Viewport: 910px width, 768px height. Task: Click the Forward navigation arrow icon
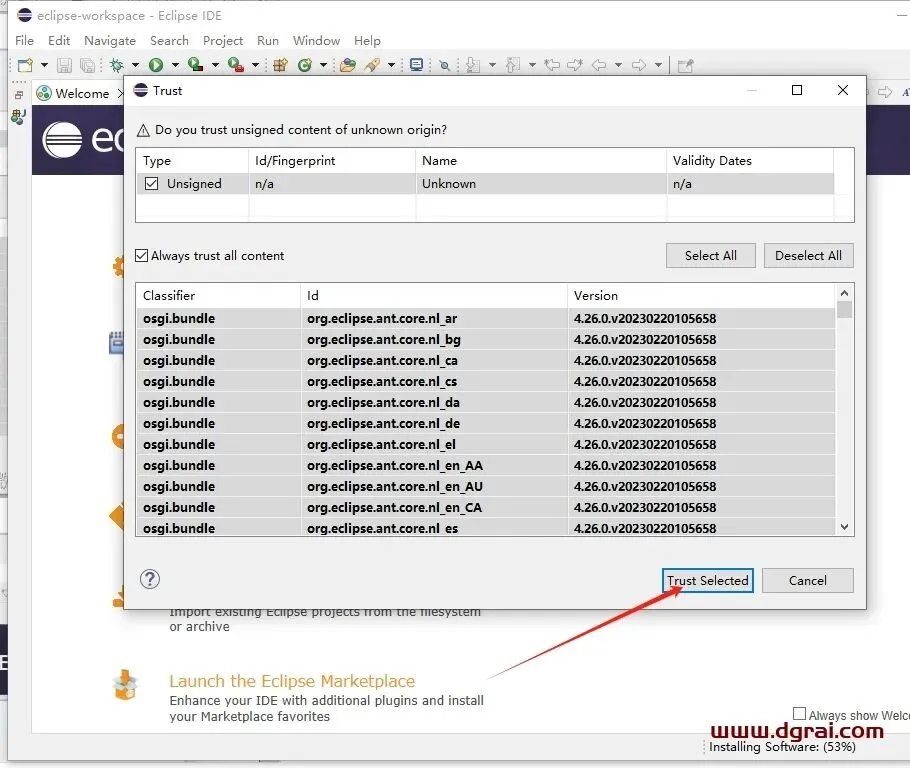click(639, 65)
